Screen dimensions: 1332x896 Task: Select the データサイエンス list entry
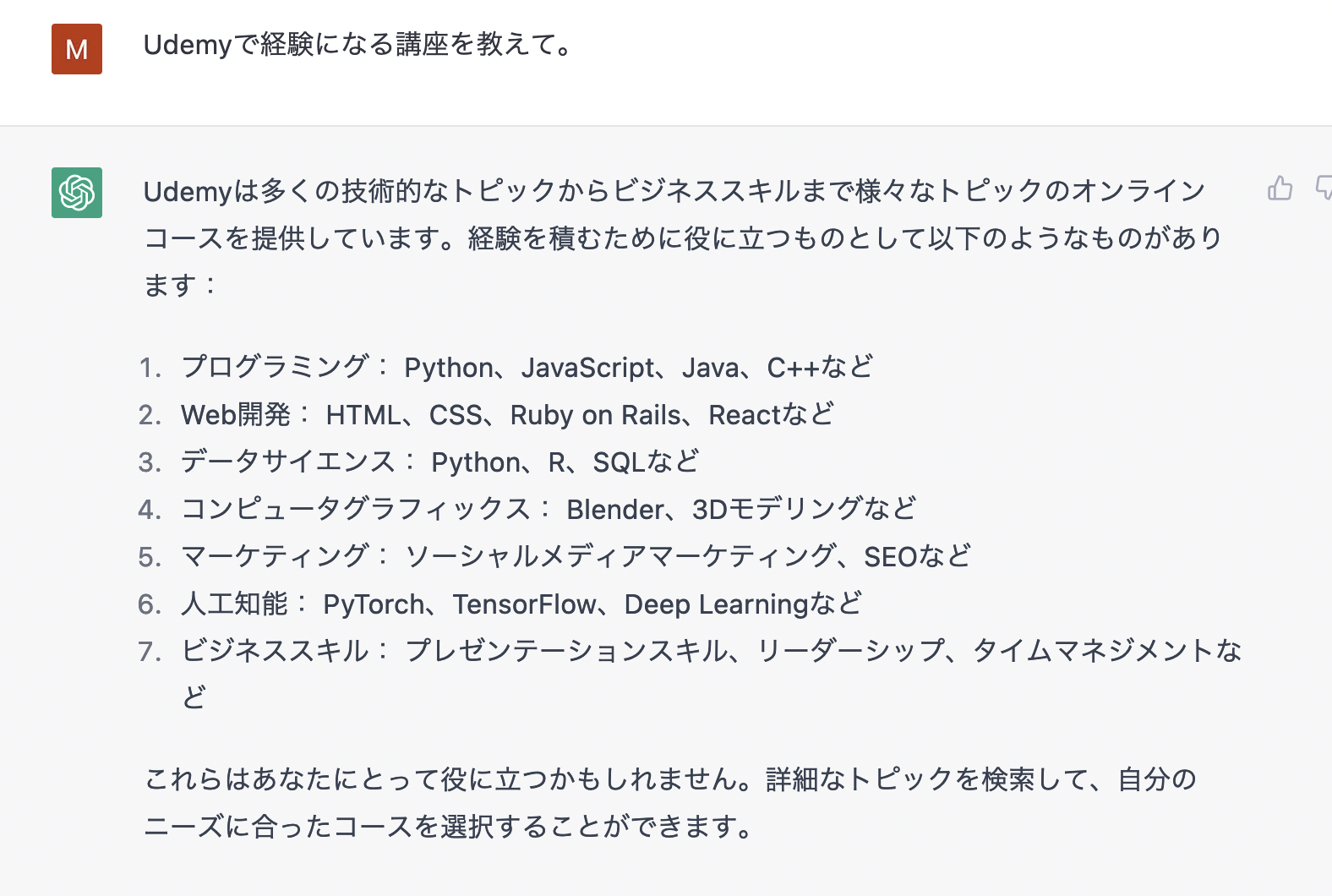pyautogui.click(x=439, y=462)
